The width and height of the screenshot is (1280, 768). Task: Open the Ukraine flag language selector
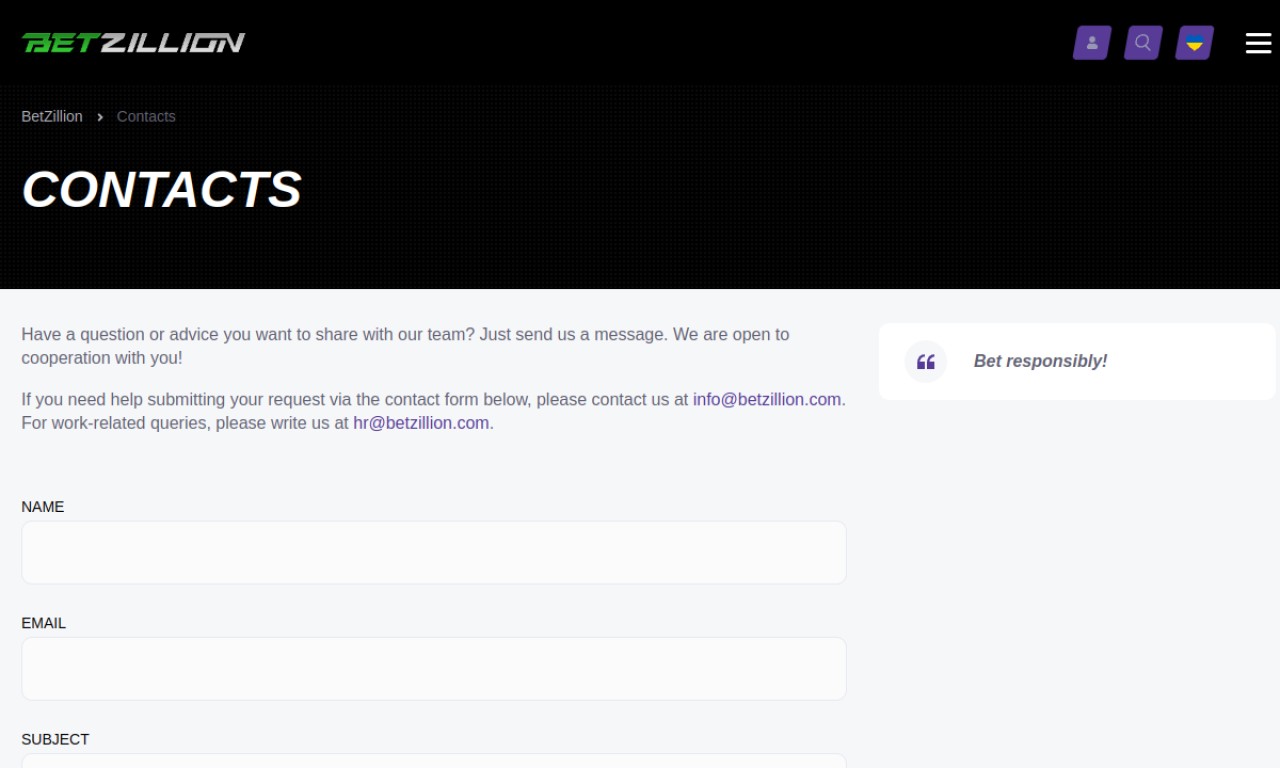(1194, 43)
